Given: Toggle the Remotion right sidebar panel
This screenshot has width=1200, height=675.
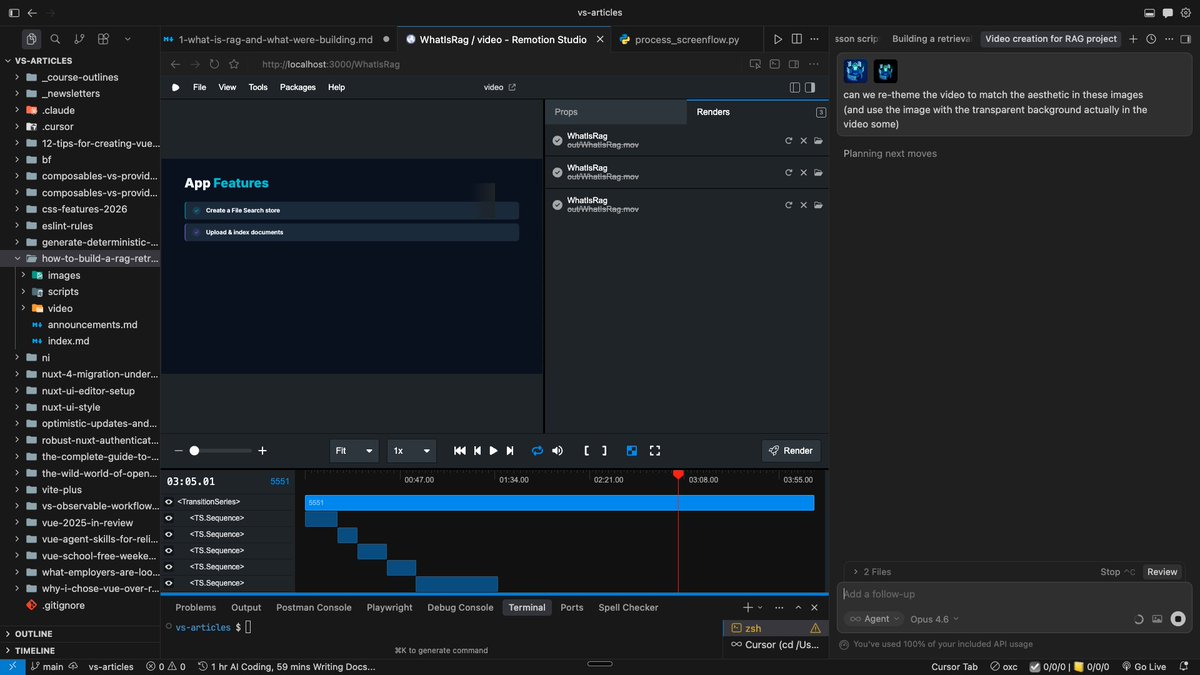Looking at the screenshot, I should click(812, 87).
